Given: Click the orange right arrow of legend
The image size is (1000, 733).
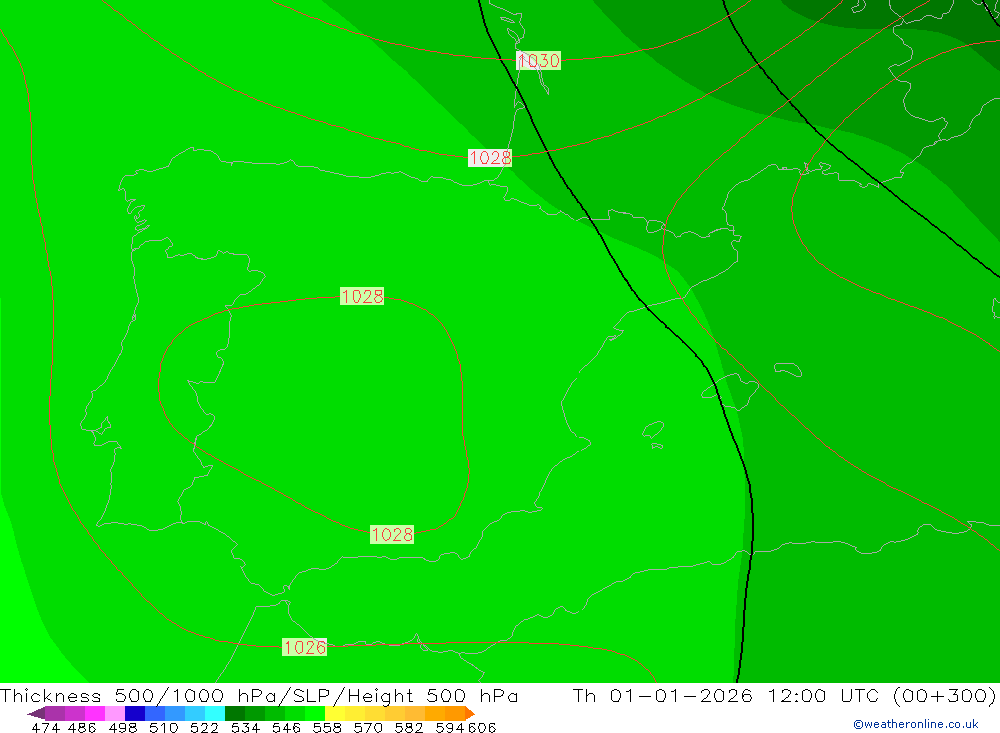Looking at the screenshot, I should click(470, 713).
